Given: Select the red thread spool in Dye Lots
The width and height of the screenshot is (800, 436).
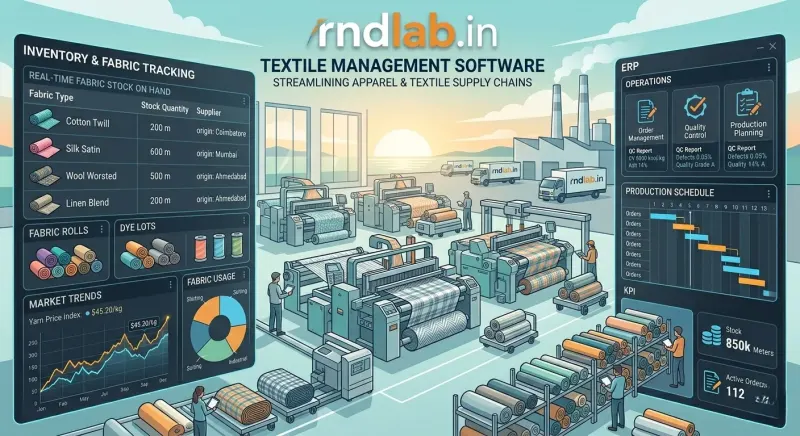Looking at the screenshot, I should (x=201, y=247).
